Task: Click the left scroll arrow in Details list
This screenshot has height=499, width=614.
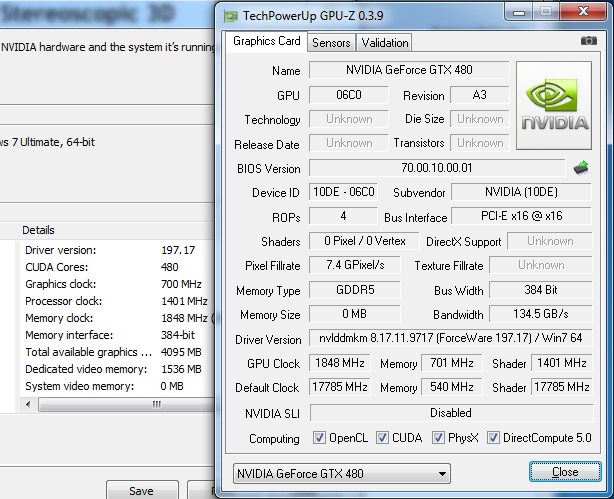Action: coord(28,404)
